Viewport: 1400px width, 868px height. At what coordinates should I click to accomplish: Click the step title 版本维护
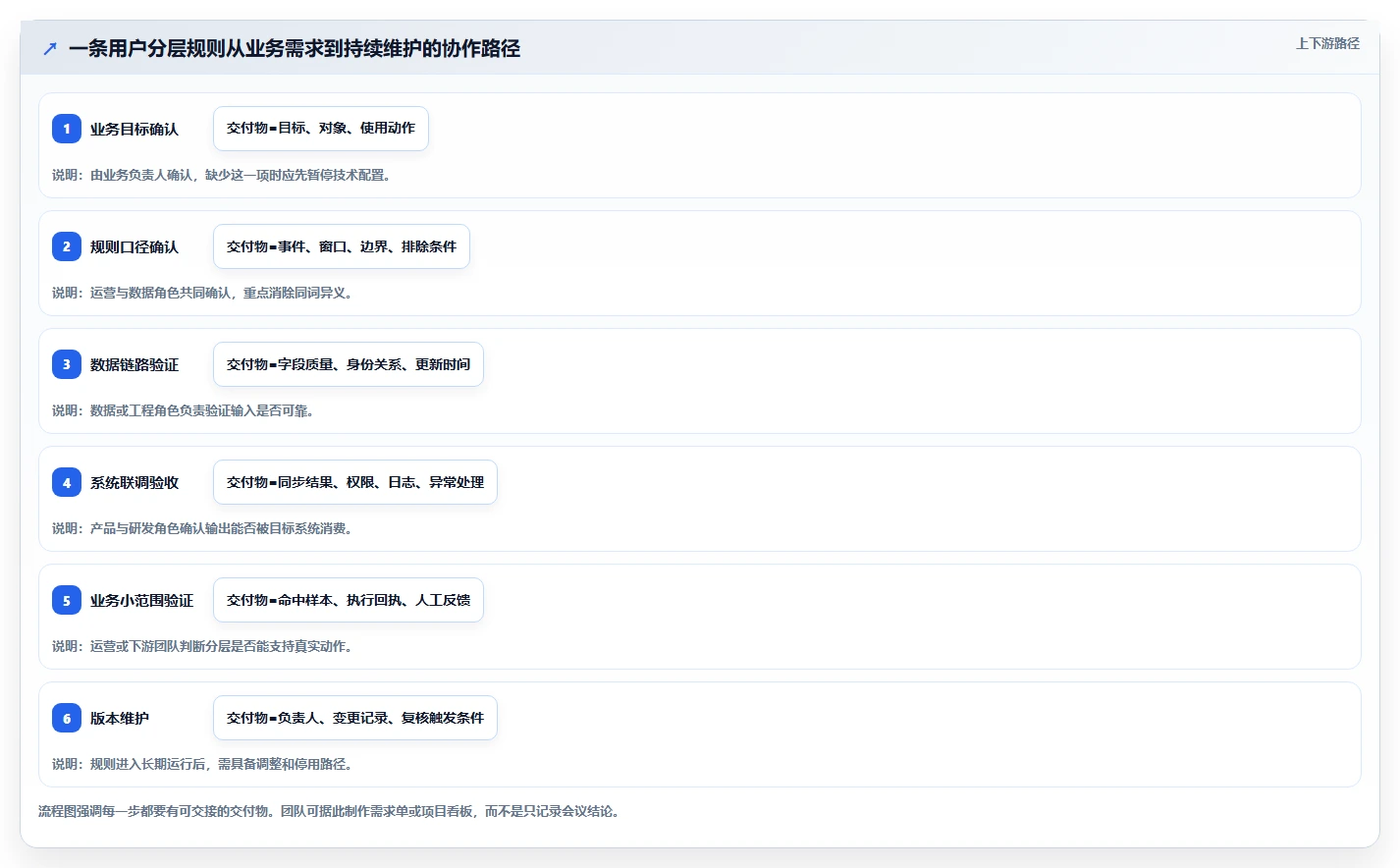(x=120, y=718)
